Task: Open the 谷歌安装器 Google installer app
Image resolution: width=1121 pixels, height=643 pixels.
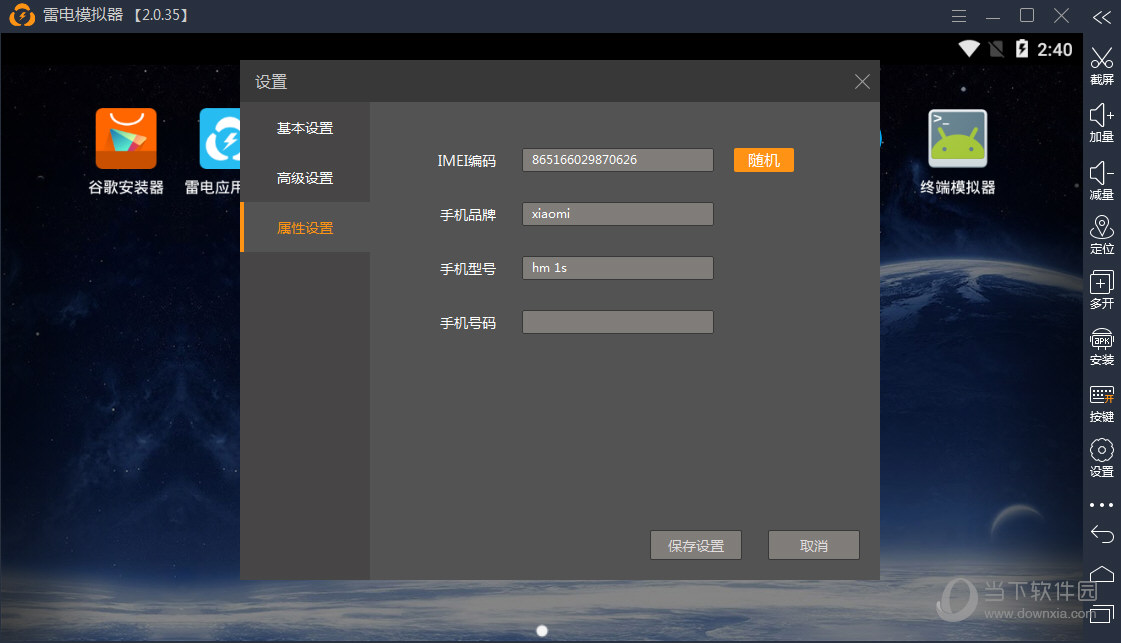Action: coord(126,139)
